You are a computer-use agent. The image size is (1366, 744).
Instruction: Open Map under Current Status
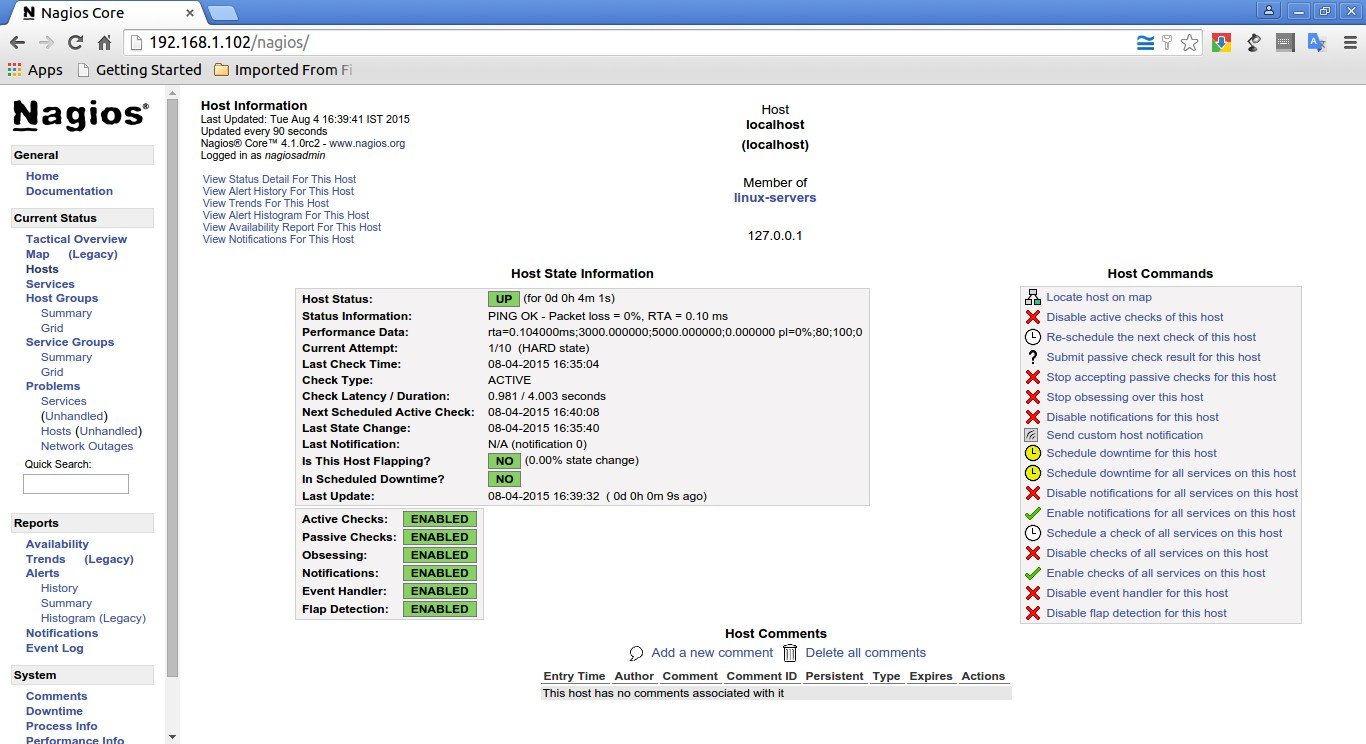pyautogui.click(x=37, y=254)
